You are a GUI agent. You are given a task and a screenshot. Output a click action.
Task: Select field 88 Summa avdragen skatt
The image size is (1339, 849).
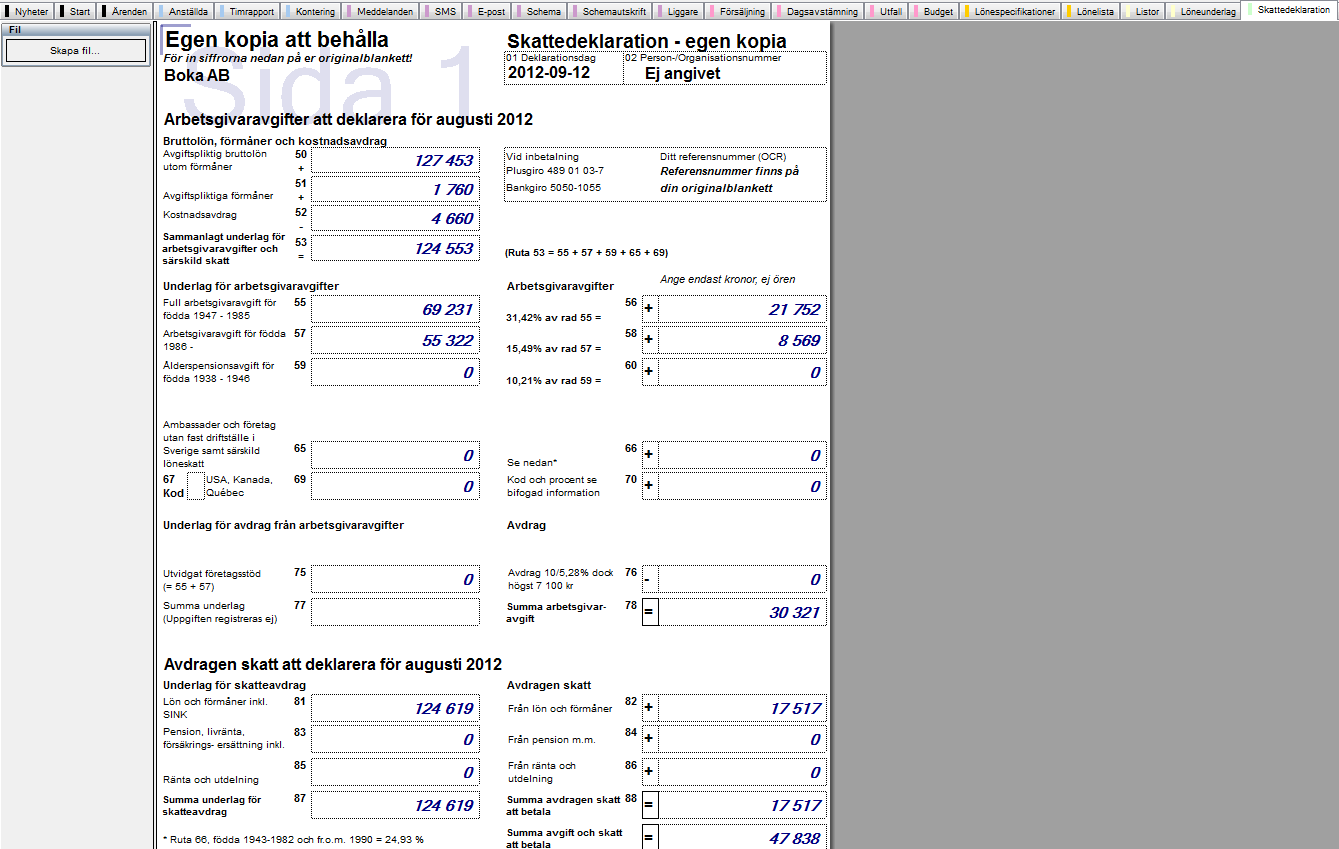[742, 805]
